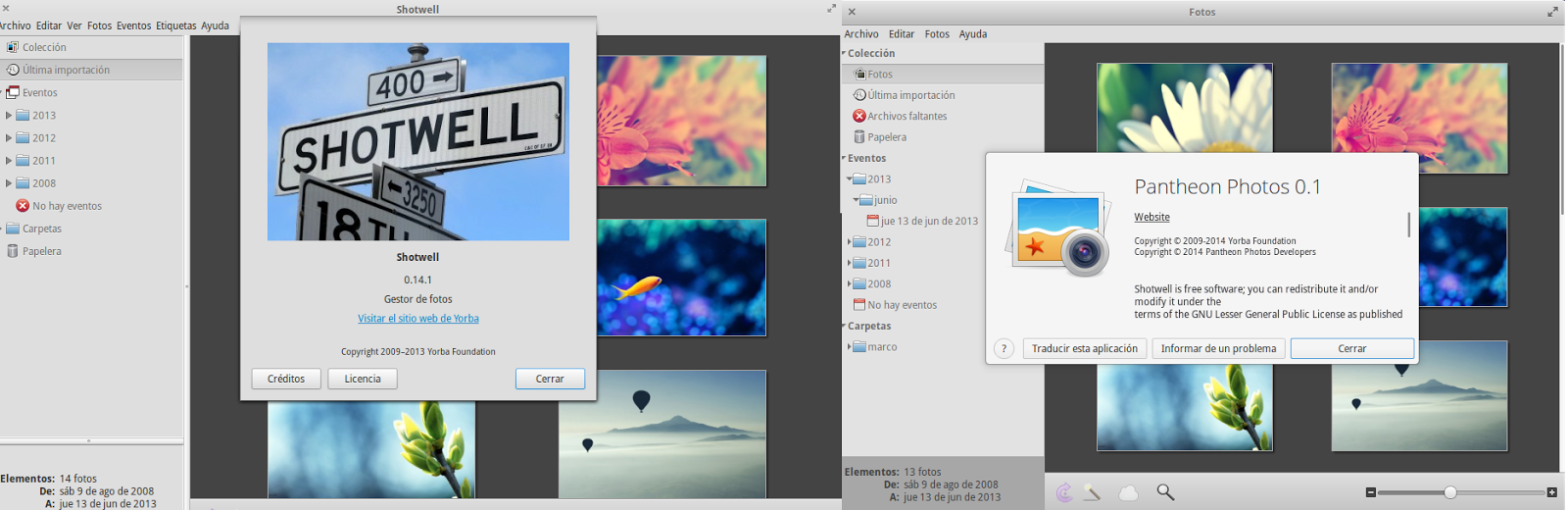Image resolution: width=1568 pixels, height=510 pixels.
Task: Open the Ver menu in Shotwell
Action: [74, 25]
